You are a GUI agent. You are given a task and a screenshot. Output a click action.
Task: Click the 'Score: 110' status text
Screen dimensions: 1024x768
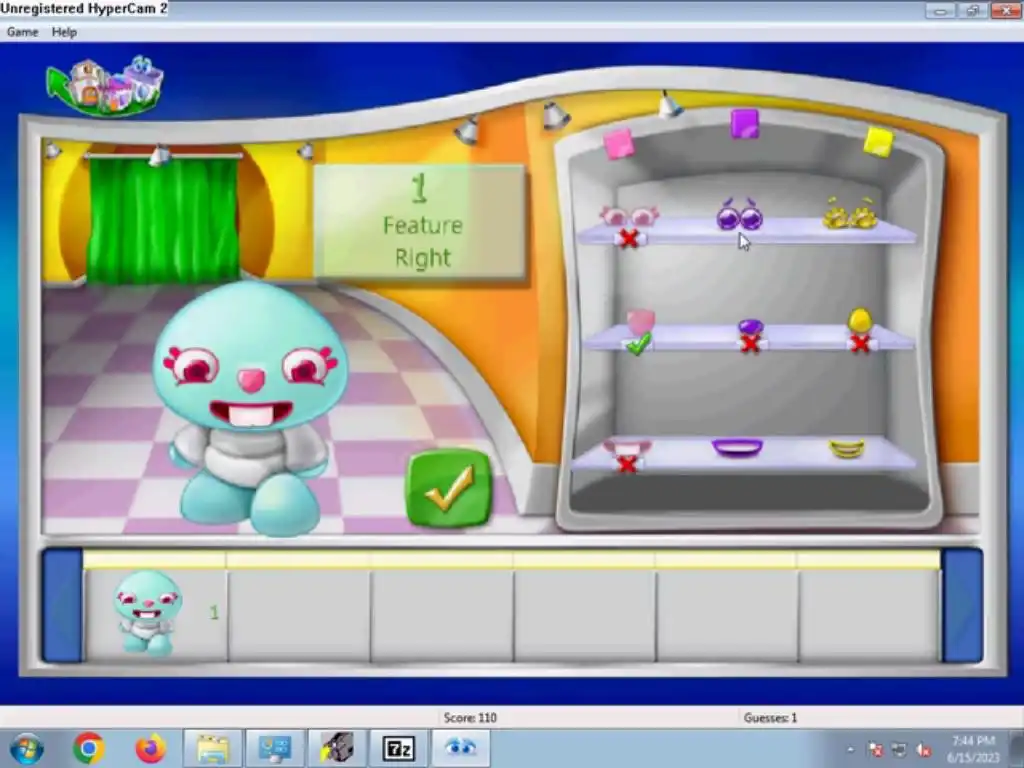click(x=470, y=718)
